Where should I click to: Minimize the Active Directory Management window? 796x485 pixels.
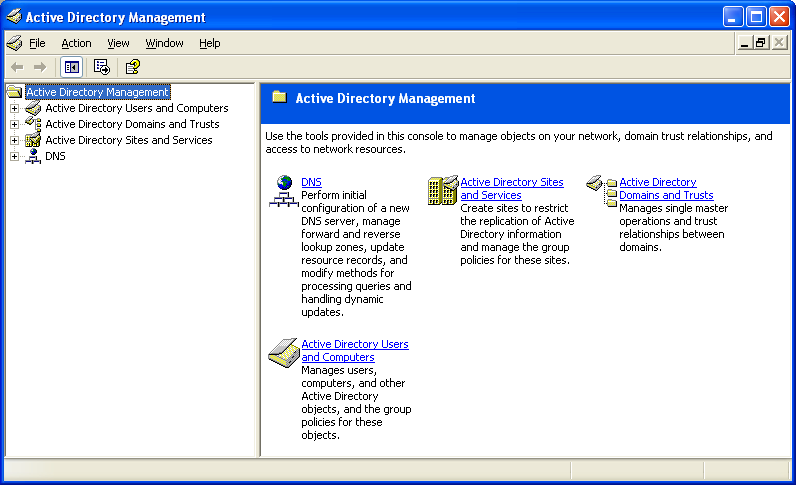[733, 17]
